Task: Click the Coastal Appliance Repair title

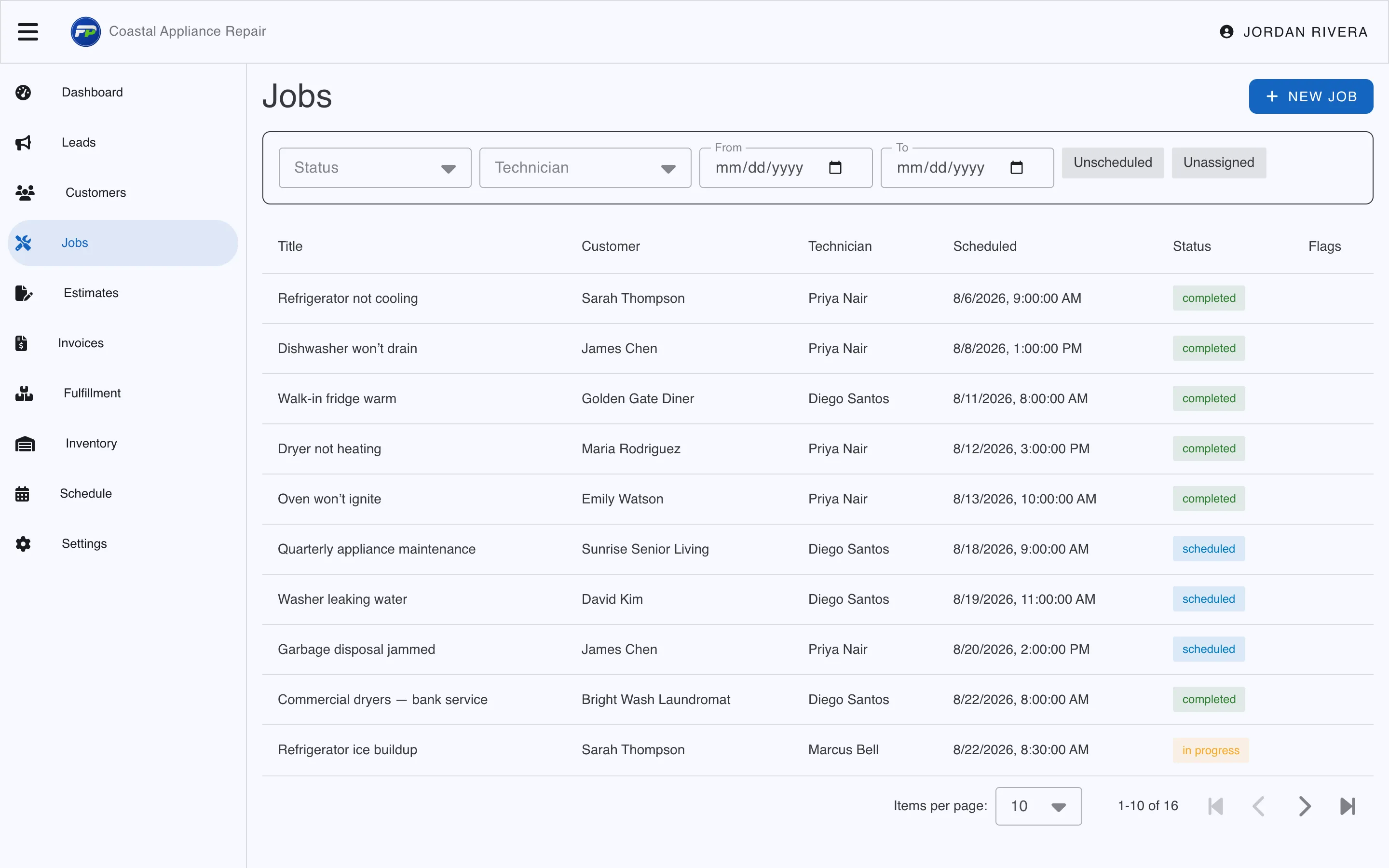Action: click(187, 31)
